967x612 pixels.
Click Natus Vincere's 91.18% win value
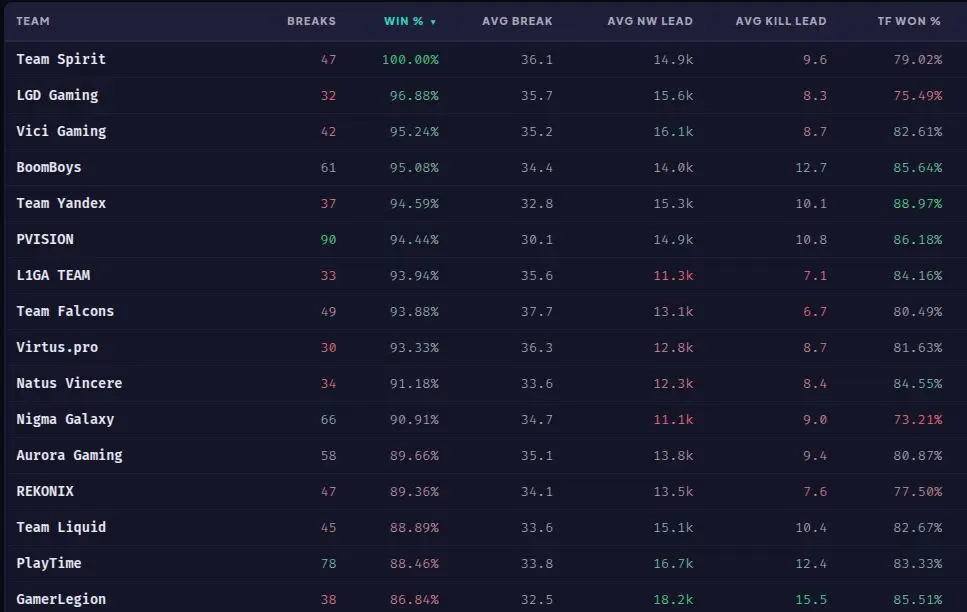tap(414, 384)
